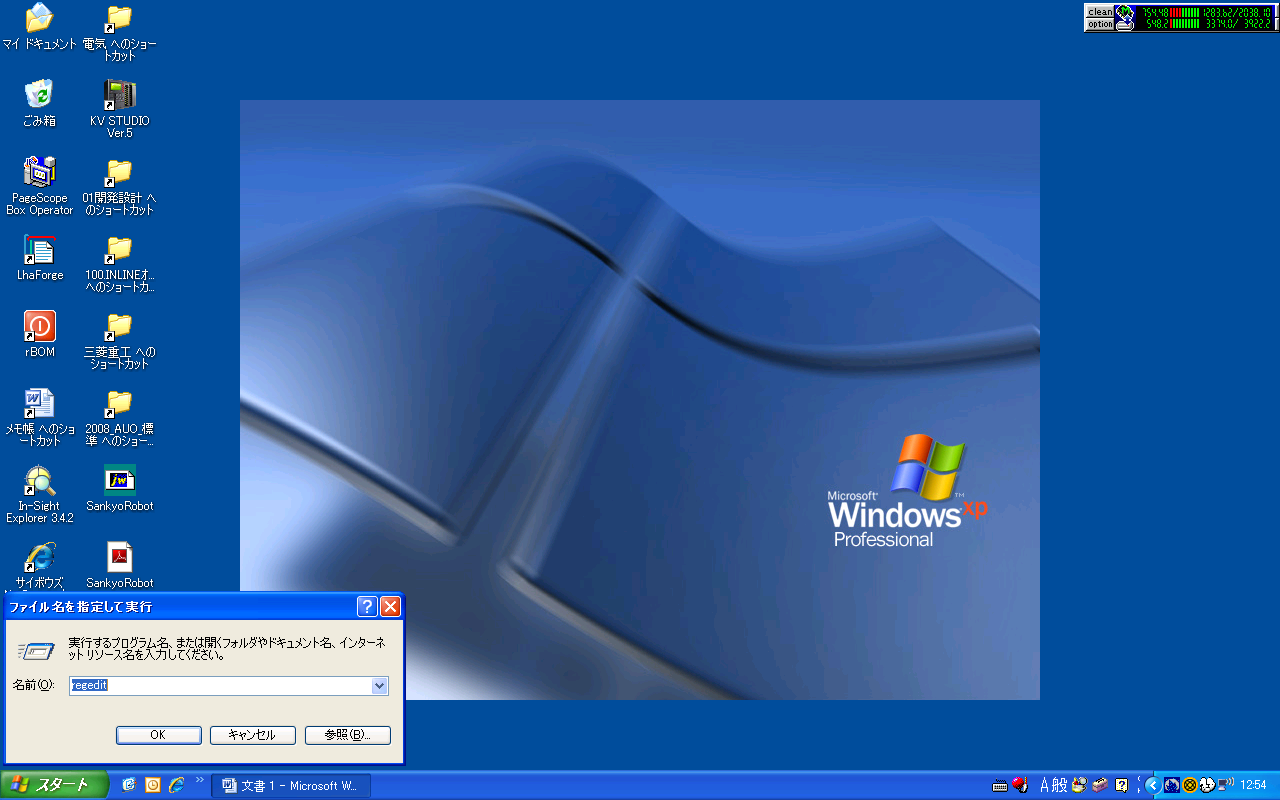Click the IME input mode A indicator
The width and height of the screenshot is (1280, 800).
click(x=1046, y=786)
